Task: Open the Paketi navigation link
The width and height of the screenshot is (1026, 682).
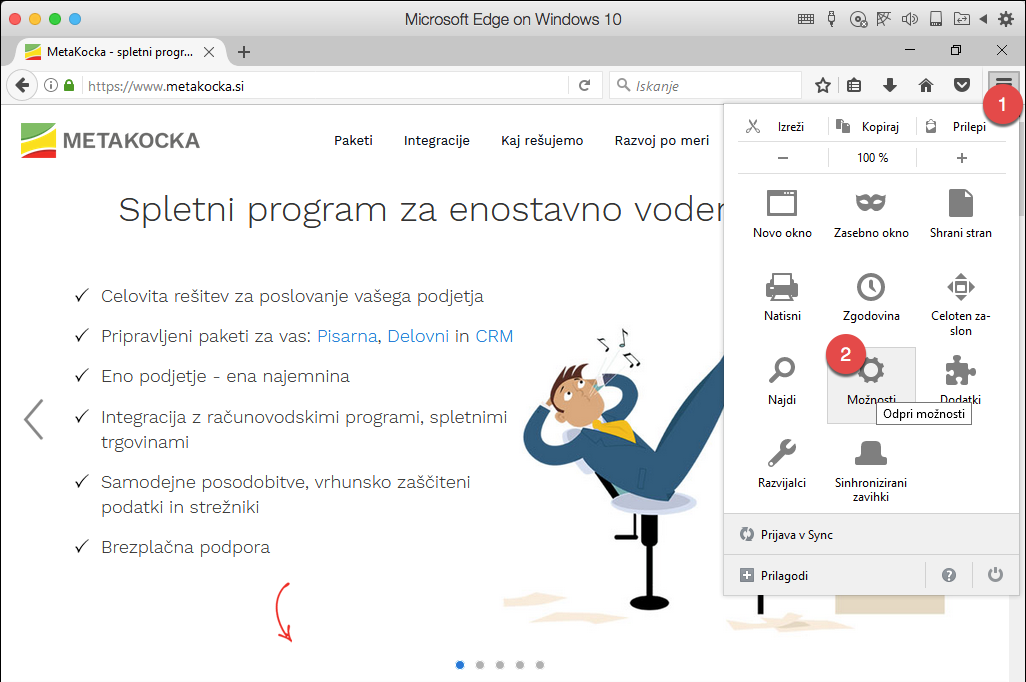Action: (353, 140)
